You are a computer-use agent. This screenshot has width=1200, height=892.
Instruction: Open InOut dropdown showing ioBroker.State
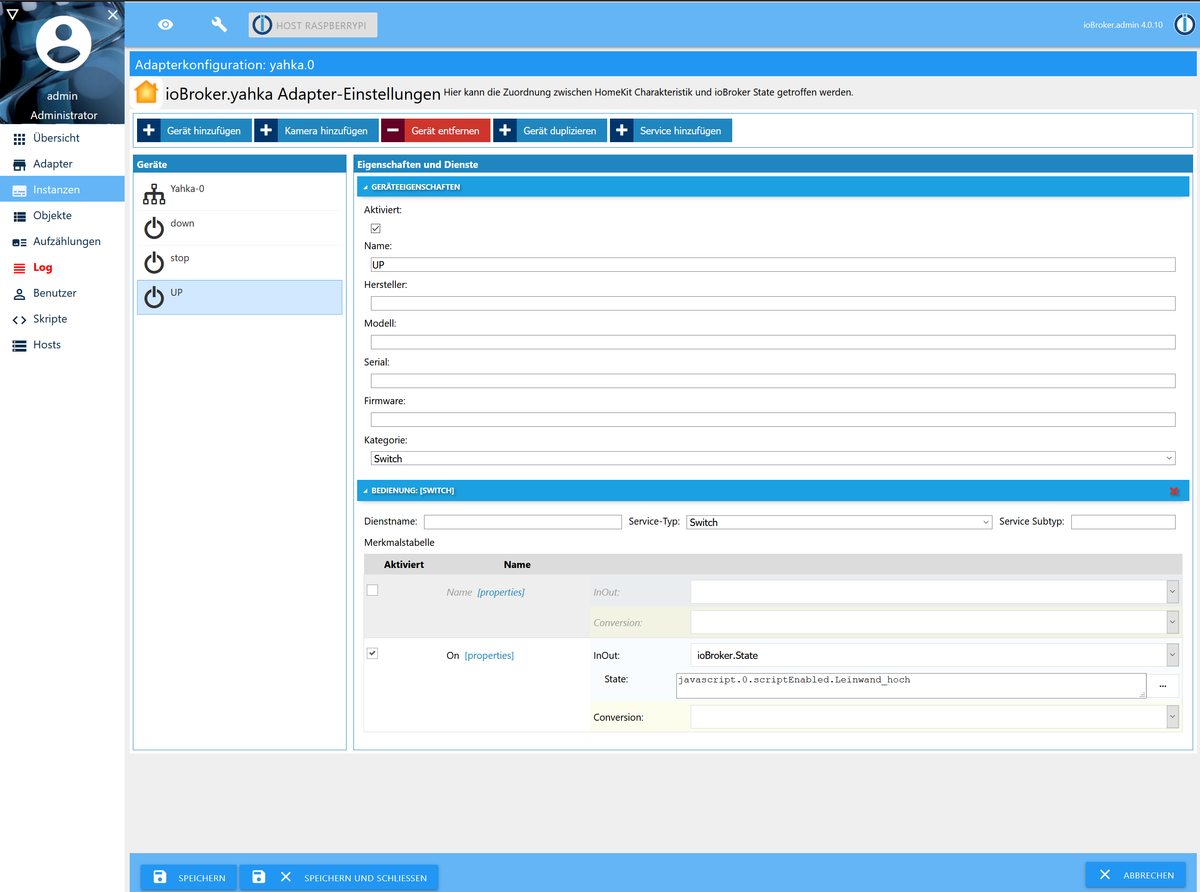[x=935, y=655]
